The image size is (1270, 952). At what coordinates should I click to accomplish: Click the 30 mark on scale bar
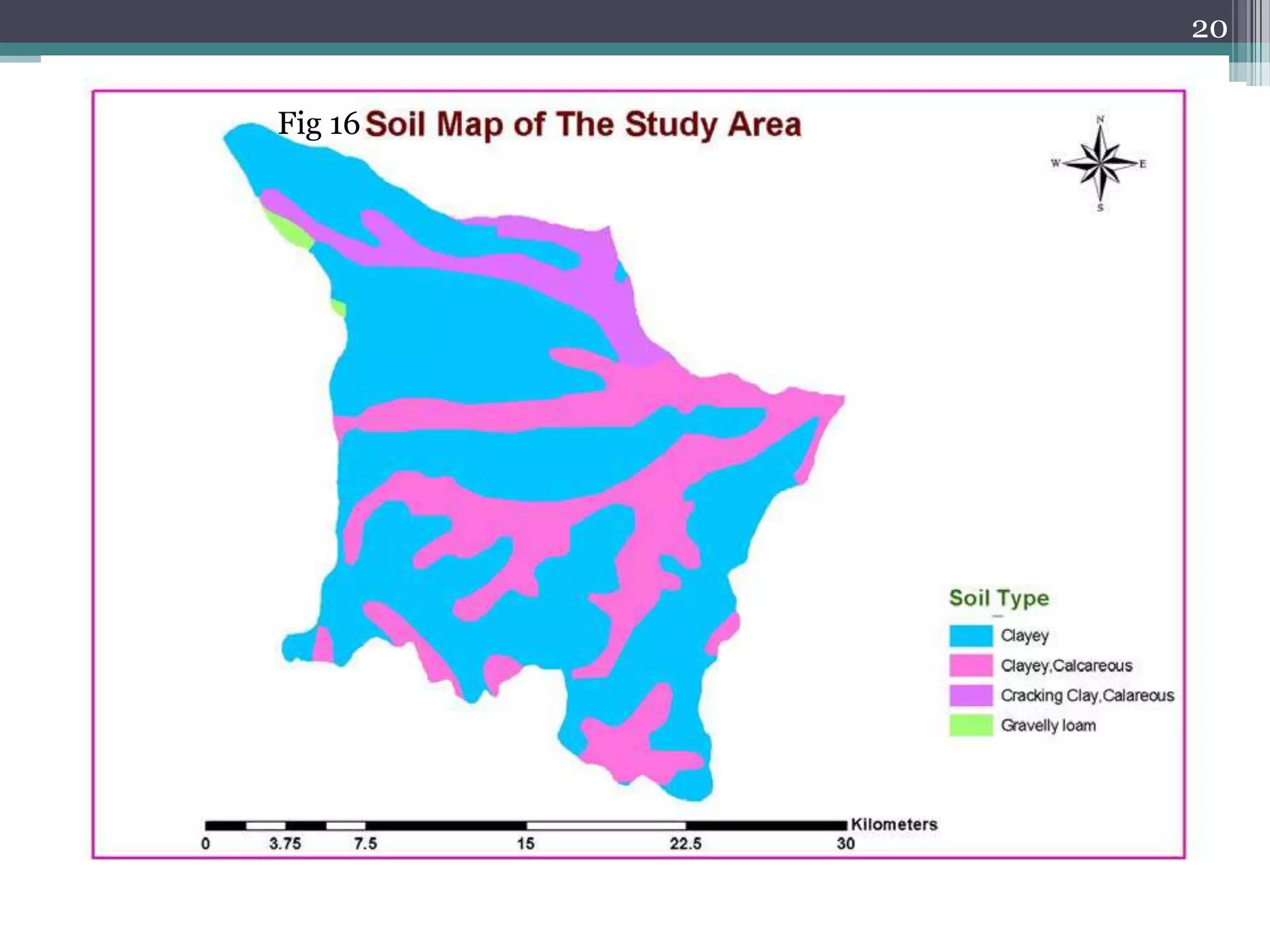[x=845, y=844]
